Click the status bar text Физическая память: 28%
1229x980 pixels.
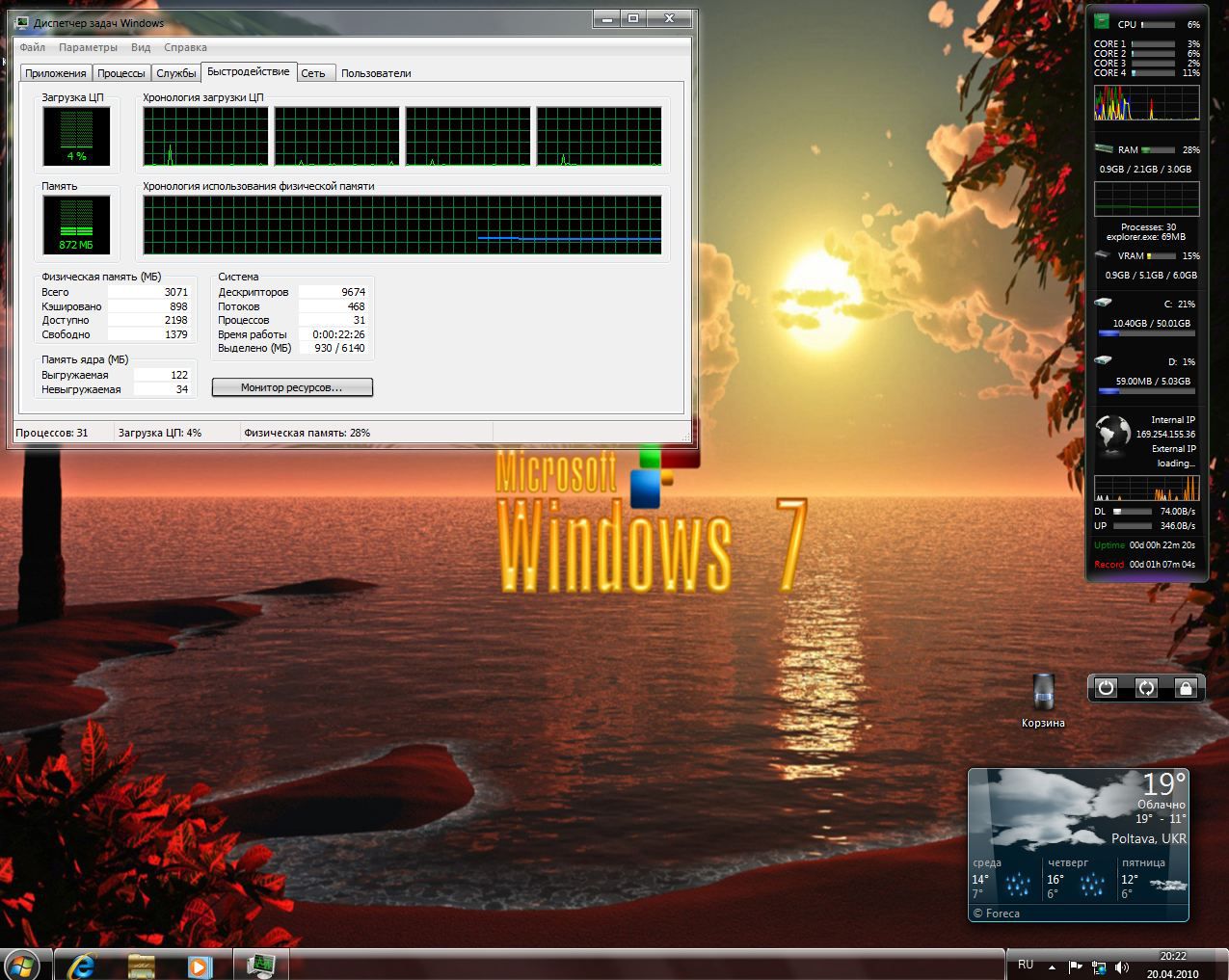click(x=307, y=433)
